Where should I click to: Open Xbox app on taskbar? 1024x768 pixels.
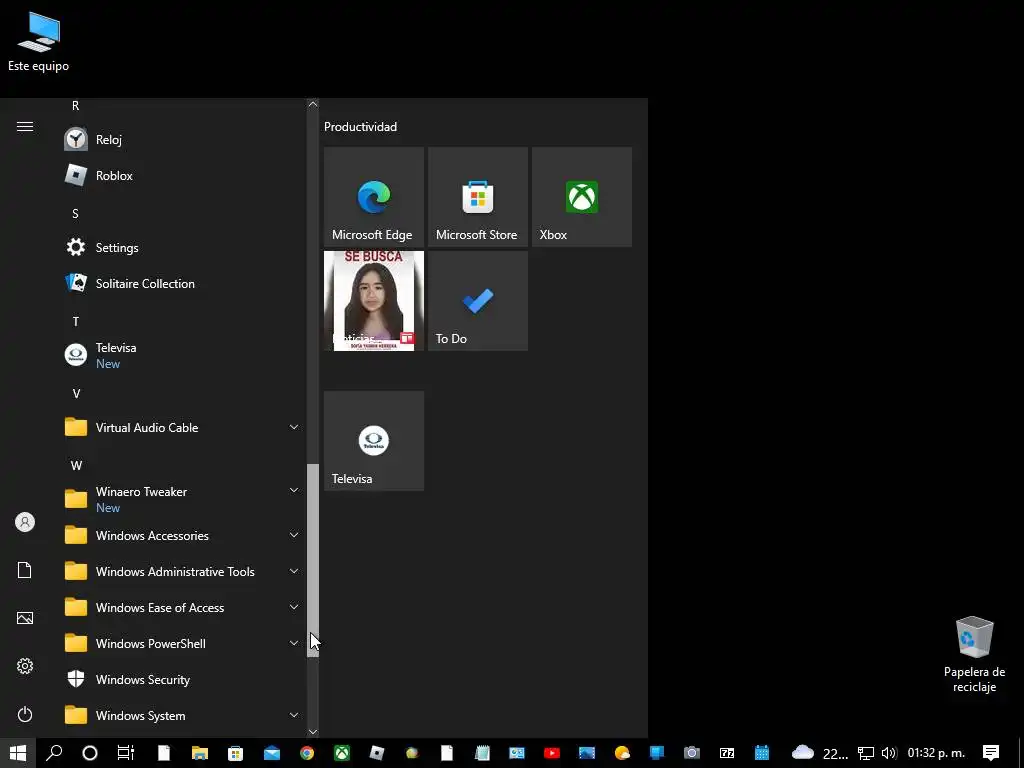(x=342, y=753)
